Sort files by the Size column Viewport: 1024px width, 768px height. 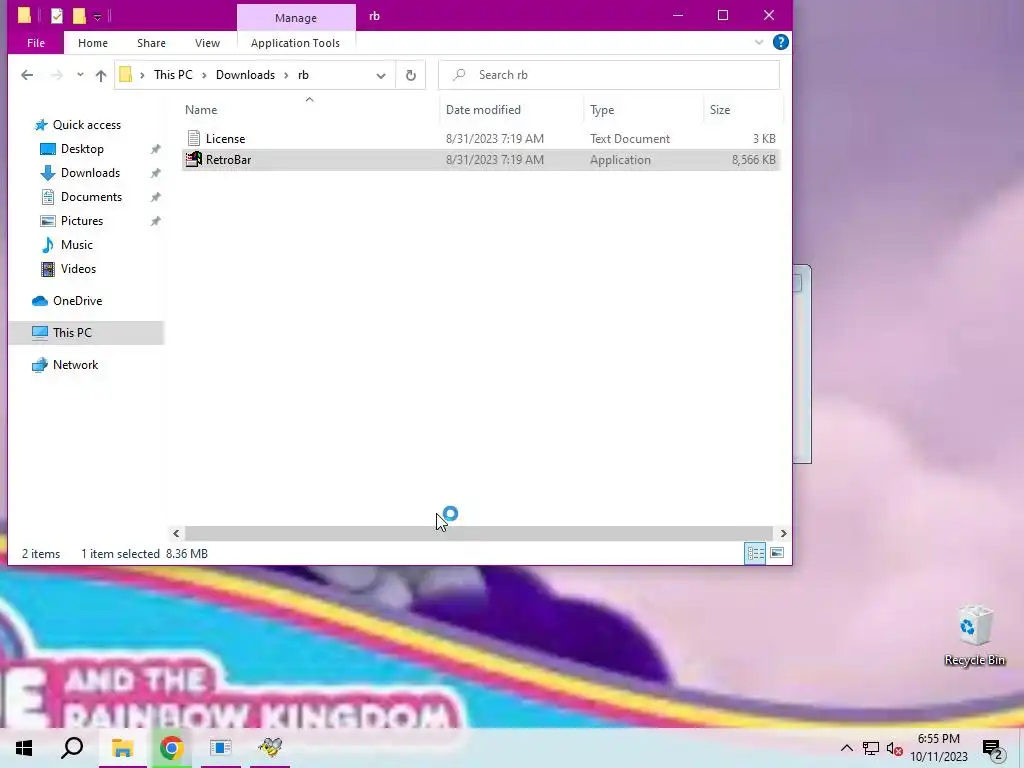[720, 110]
